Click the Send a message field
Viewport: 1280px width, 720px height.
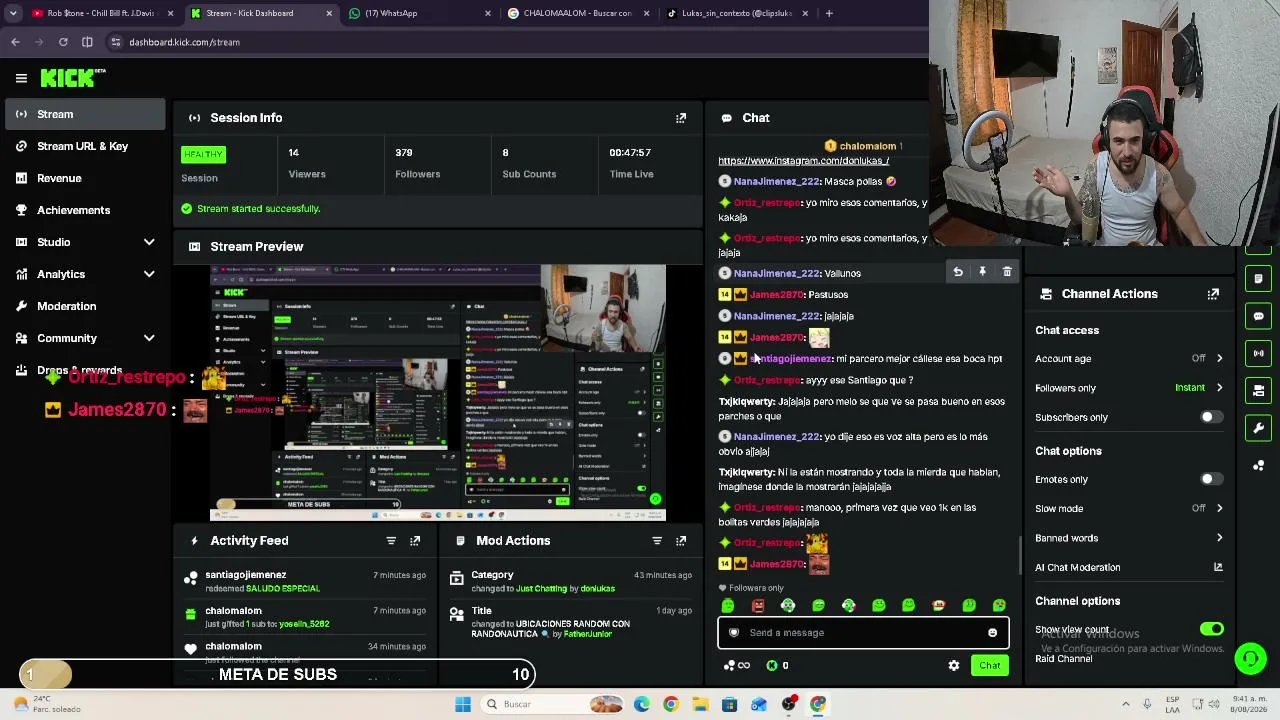click(x=863, y=633)
